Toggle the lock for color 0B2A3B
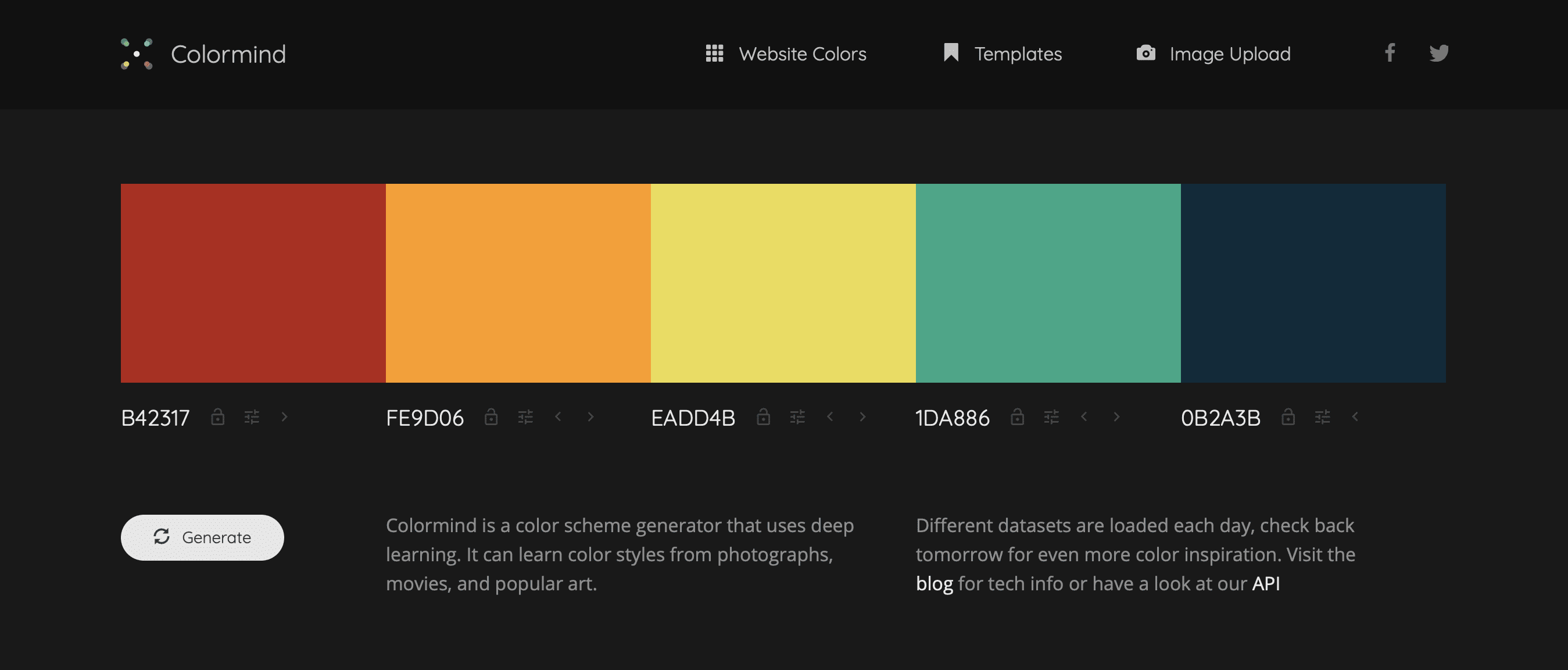Viewport: 1568px width, 670px height. (1287, 417)
